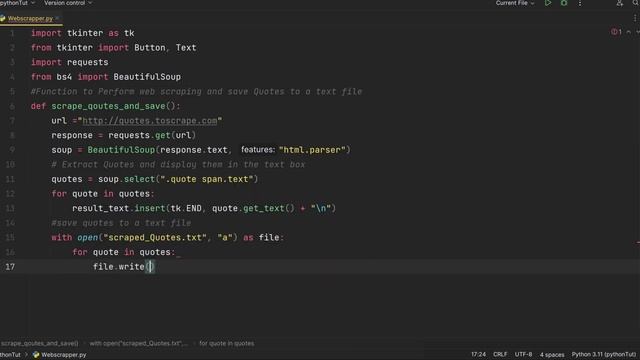The image size is (640, 360).
Task: Open the pythonTut project dropdown
Action: point(17,3)
